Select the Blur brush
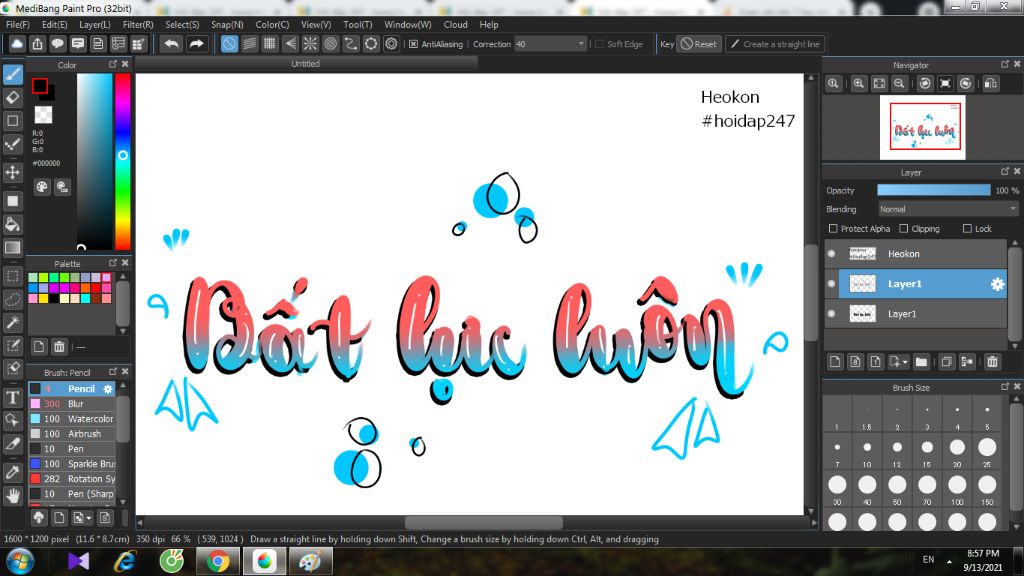The width and height of the screenshot is (1024, 576). coord(72,404)
